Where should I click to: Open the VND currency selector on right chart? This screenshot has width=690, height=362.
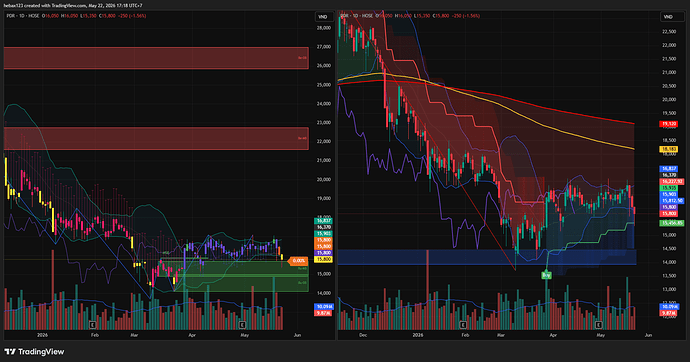[668, 17]
